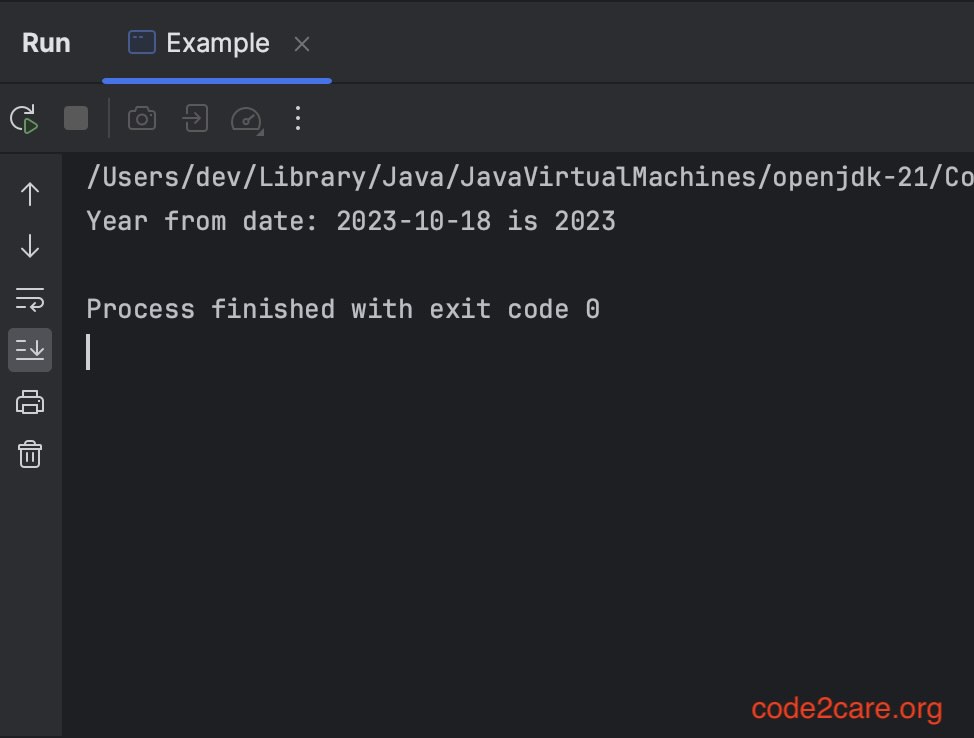Open the Run tool window menu
The width and height of the screenshot is (974, 738).
46,42
